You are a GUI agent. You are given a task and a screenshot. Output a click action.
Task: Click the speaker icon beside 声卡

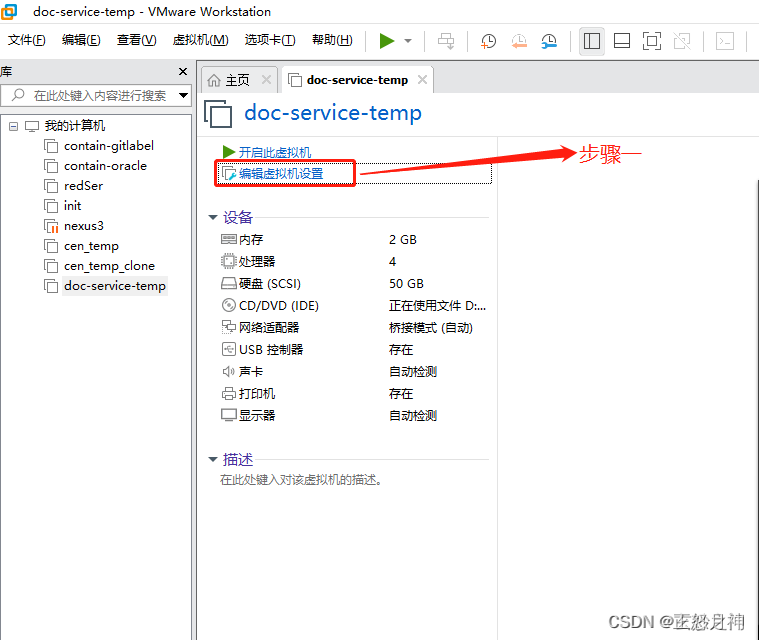pos(228,372)
